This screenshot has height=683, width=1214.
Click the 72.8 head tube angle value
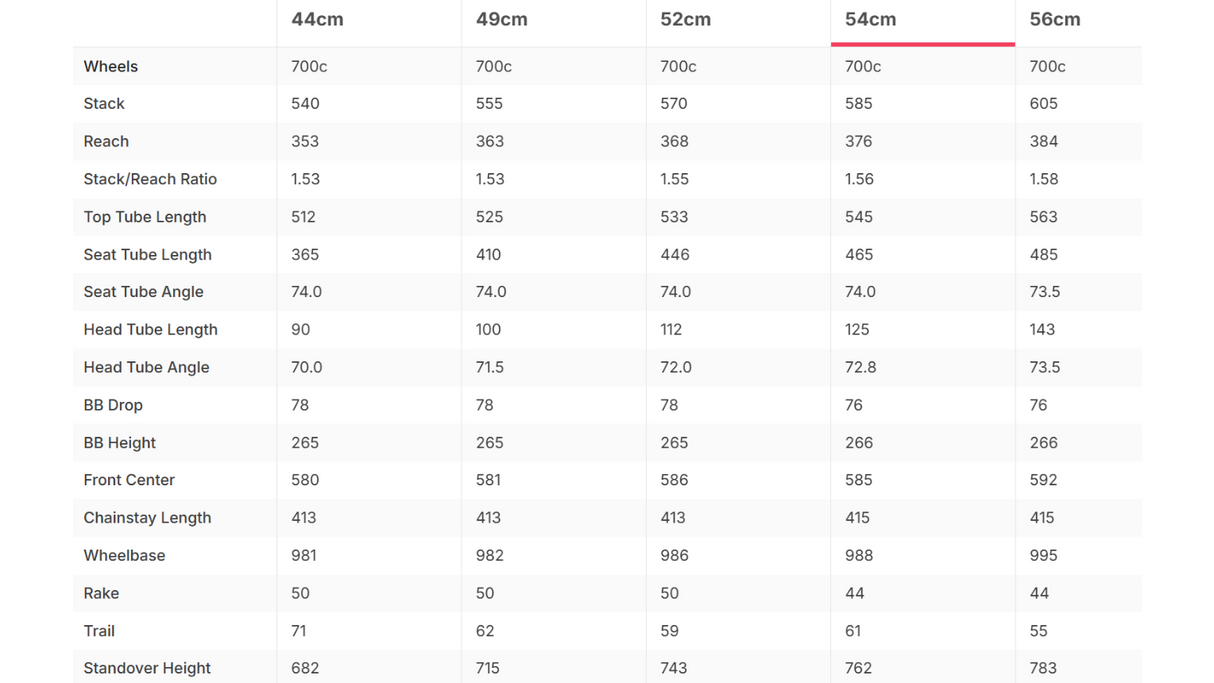pyautogui.click(x=860, y=367)
